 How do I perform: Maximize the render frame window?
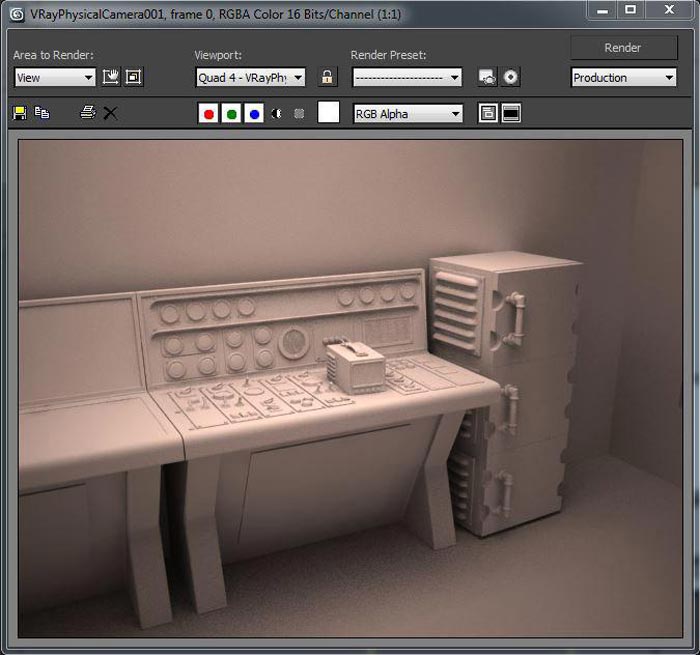click(631, 10)
